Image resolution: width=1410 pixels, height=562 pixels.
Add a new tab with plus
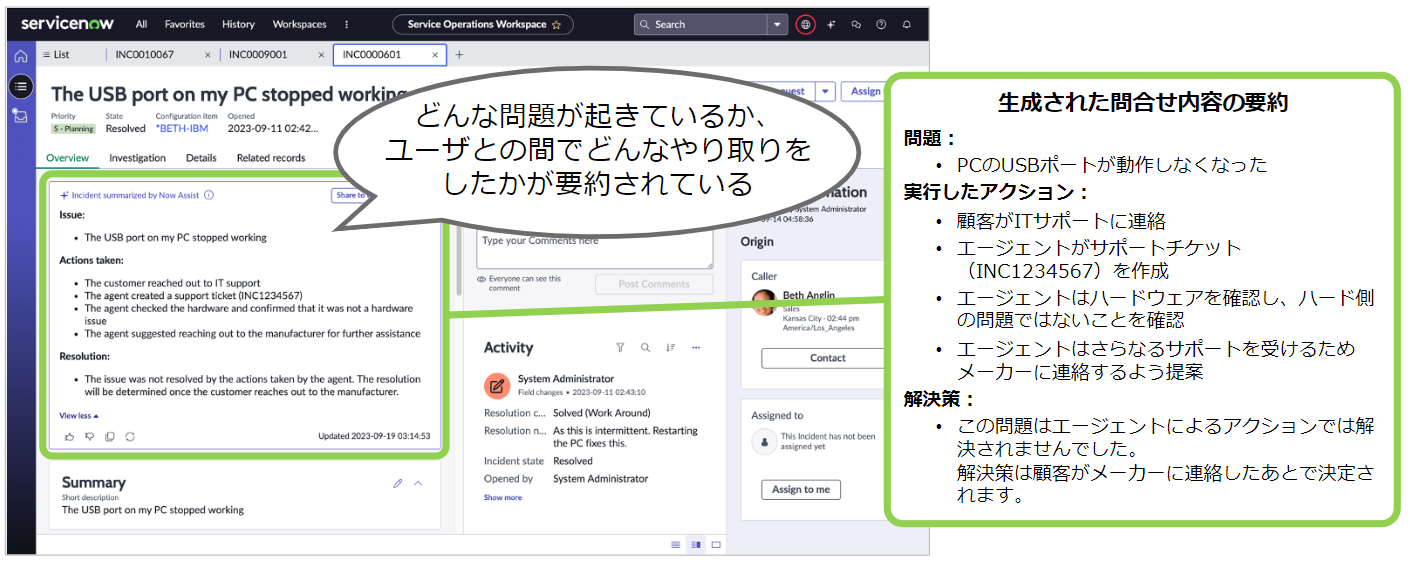(459, 55)
